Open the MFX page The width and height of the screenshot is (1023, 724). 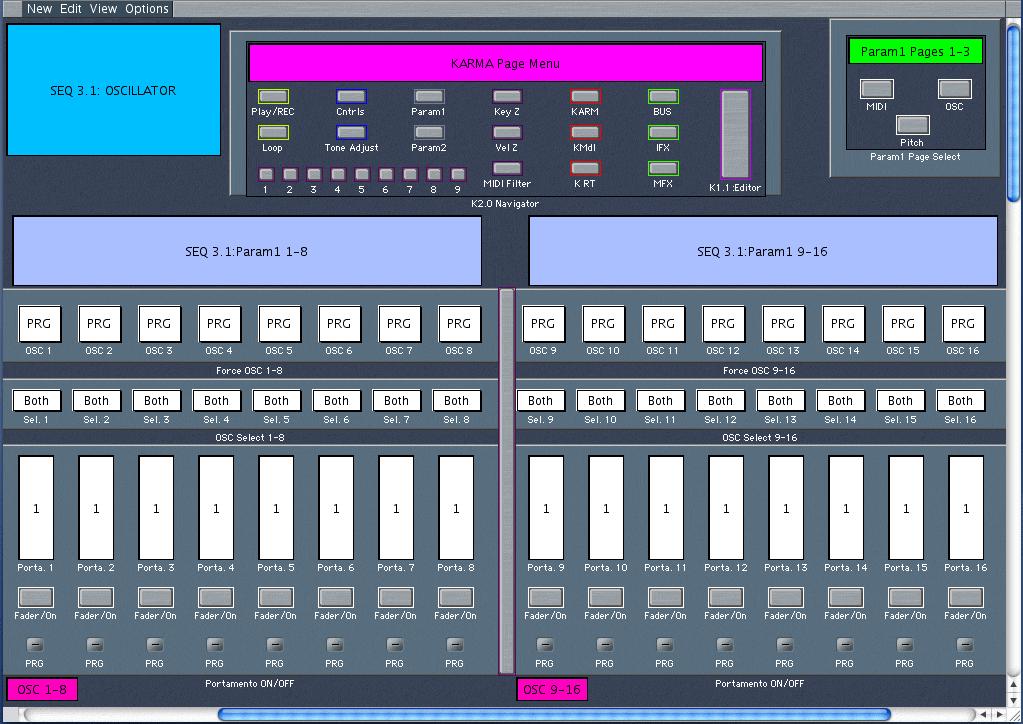click(x=663, y=168)
